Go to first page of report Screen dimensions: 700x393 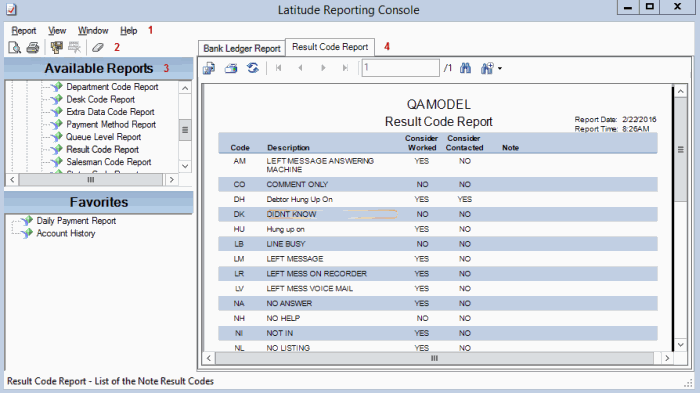[279, 68]
